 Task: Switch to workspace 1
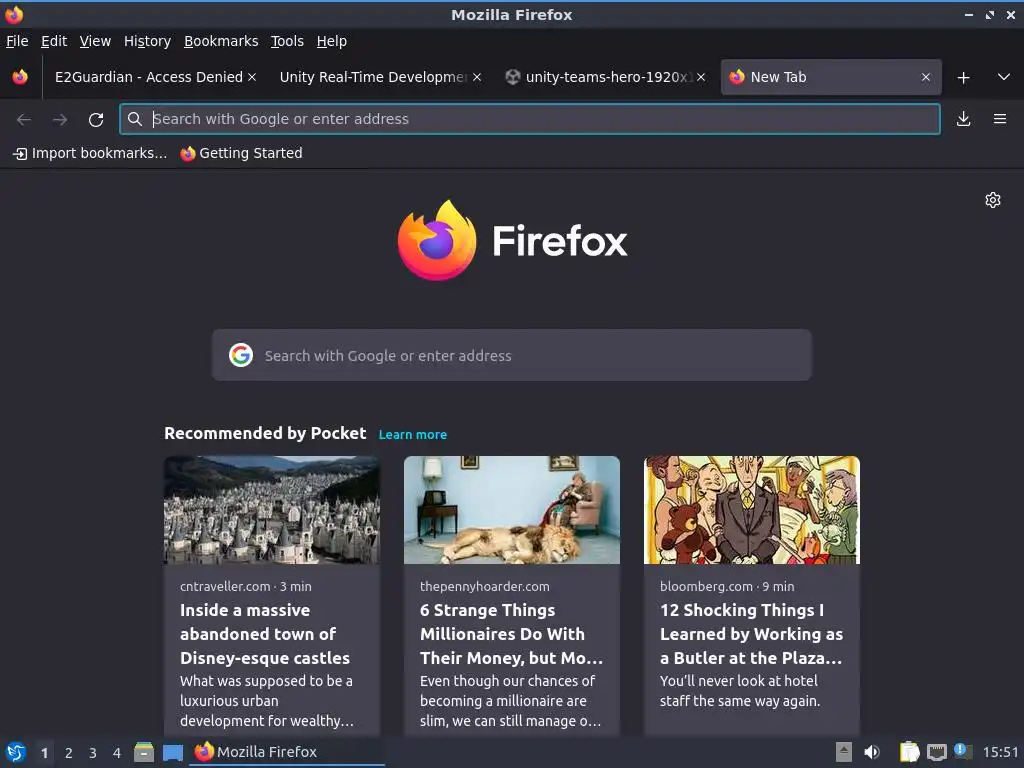click(44, 753)
